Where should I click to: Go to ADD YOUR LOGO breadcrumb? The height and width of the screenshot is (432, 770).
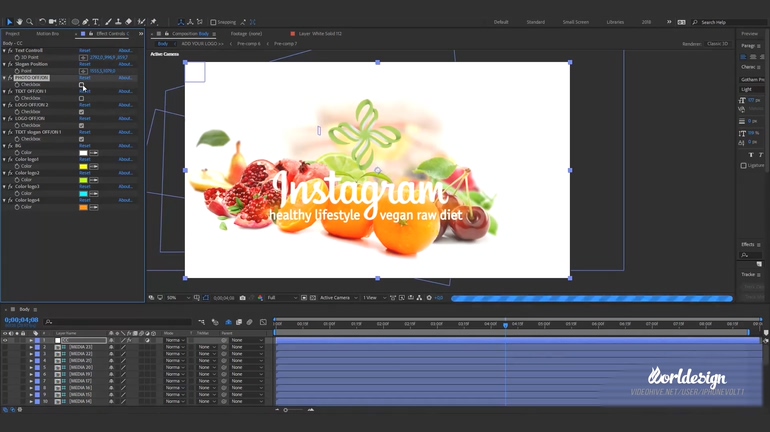(x=202, y=44)
